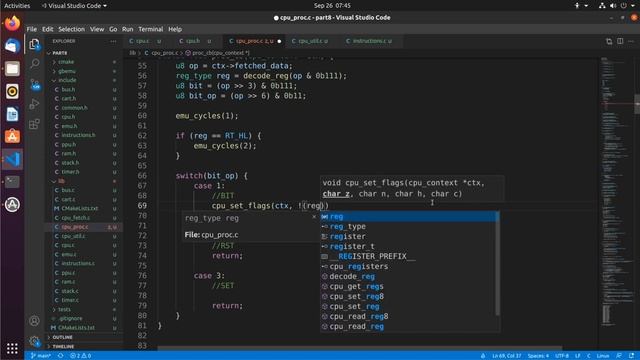Close the suggestion details panel

313,217
